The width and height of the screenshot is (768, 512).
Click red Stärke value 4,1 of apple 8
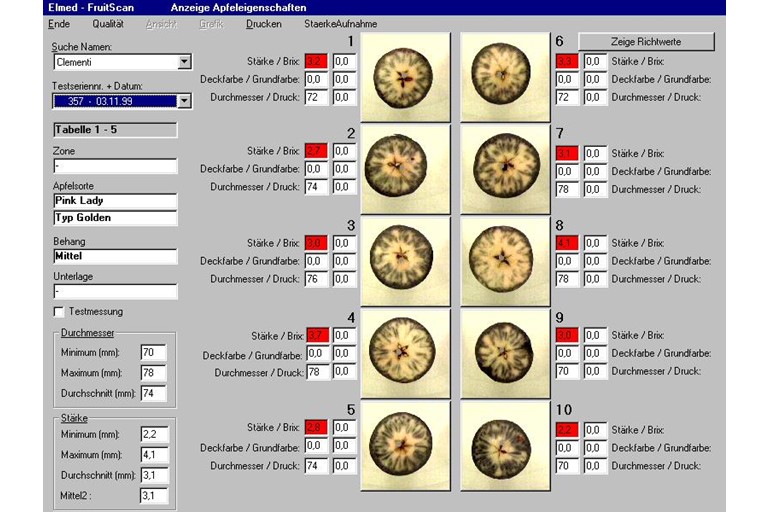(x=567, y=243)
